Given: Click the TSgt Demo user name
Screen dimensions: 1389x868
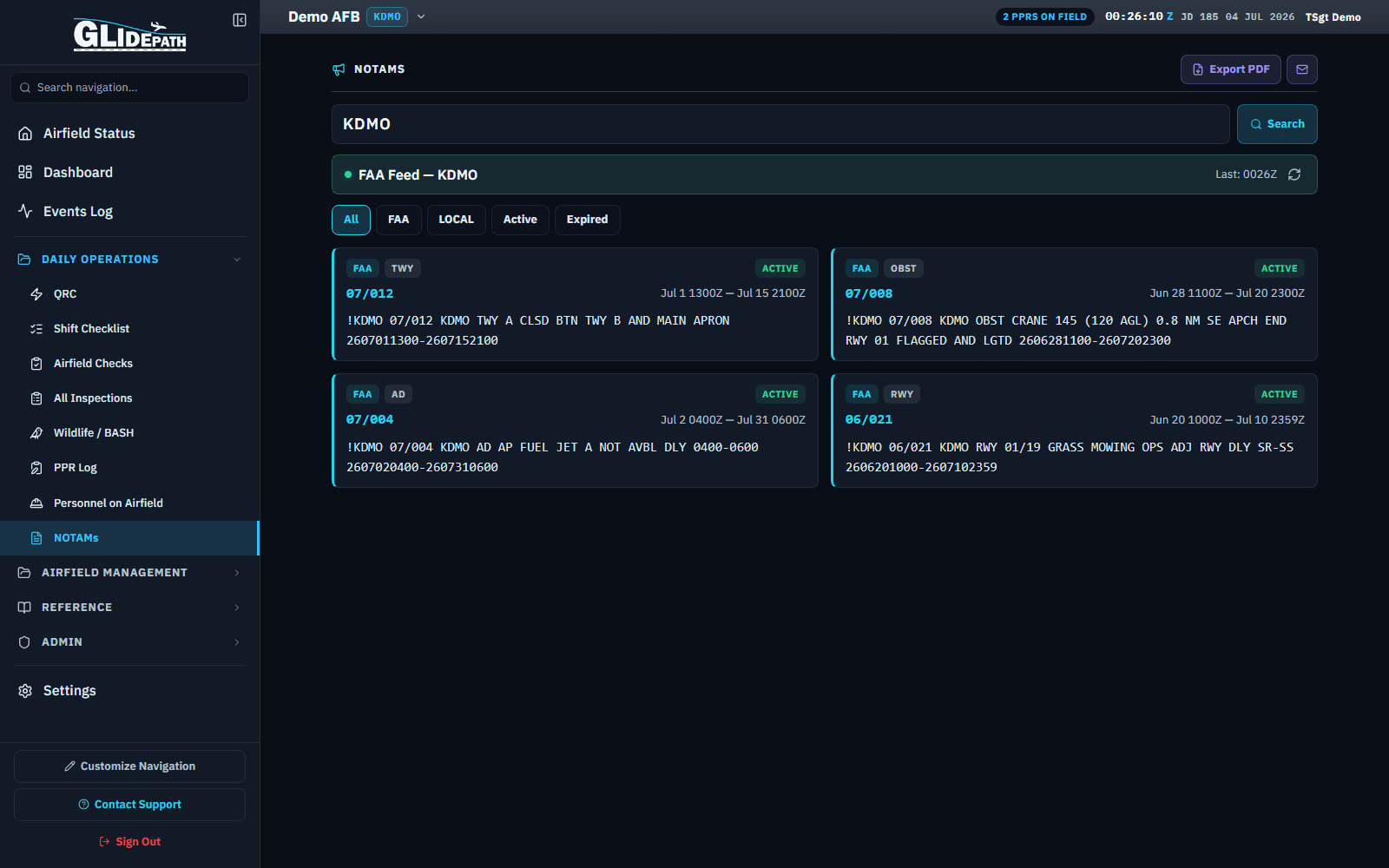Looking at the screenshot, I should coord(1333,17).
